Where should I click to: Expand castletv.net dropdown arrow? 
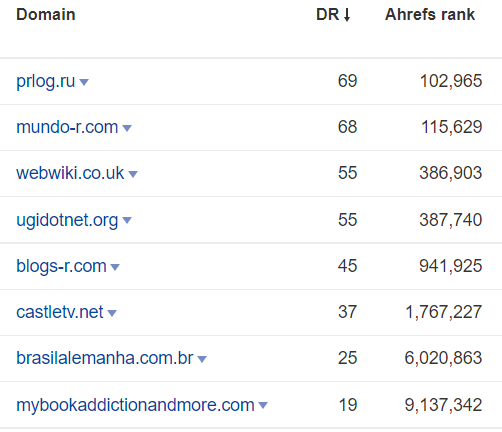(x=112, y=313)
